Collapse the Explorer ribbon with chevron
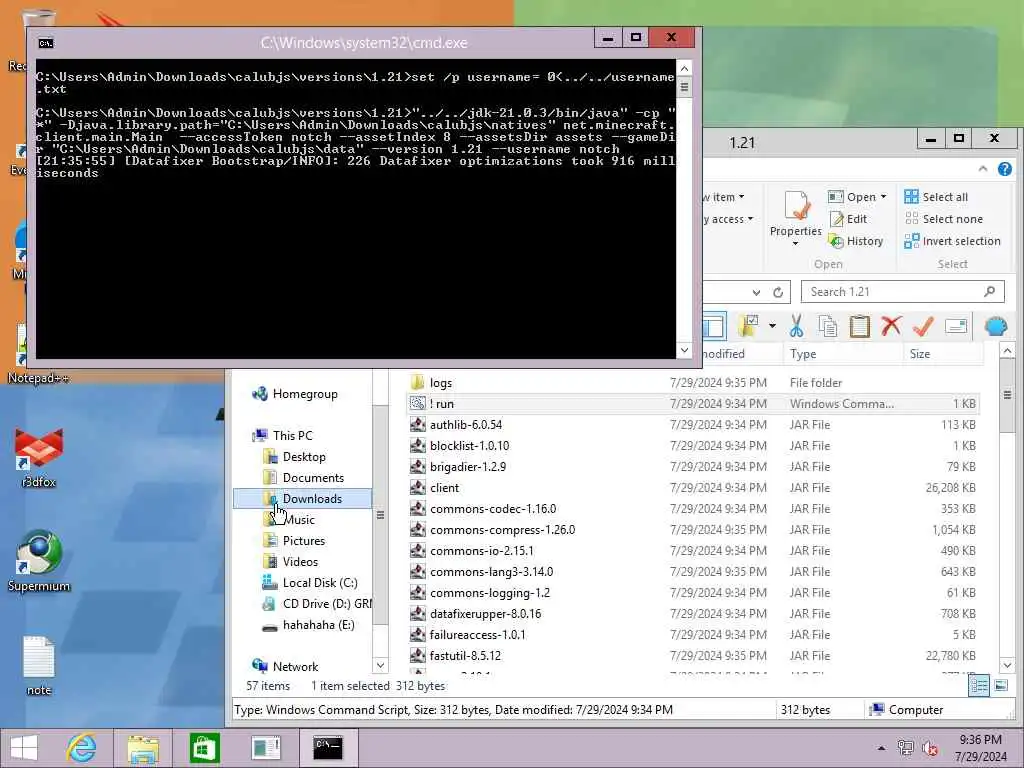Screen dimensions: 1024x768 pyautogui.click(x=983, y=169)
